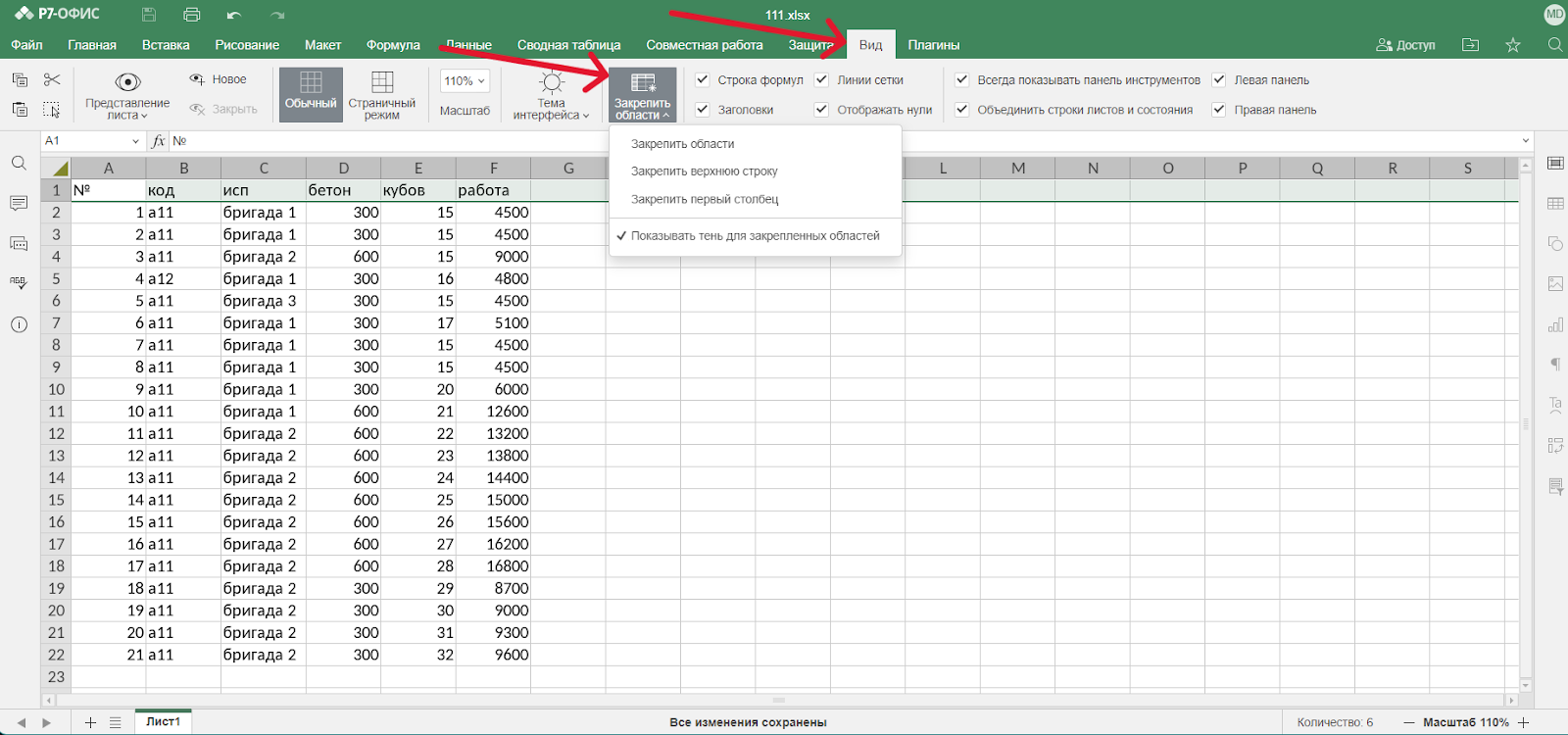This screenshot has height=735, width=1568.
Task: Click the Новое sheet view button
Action: [x=218, y=79]
